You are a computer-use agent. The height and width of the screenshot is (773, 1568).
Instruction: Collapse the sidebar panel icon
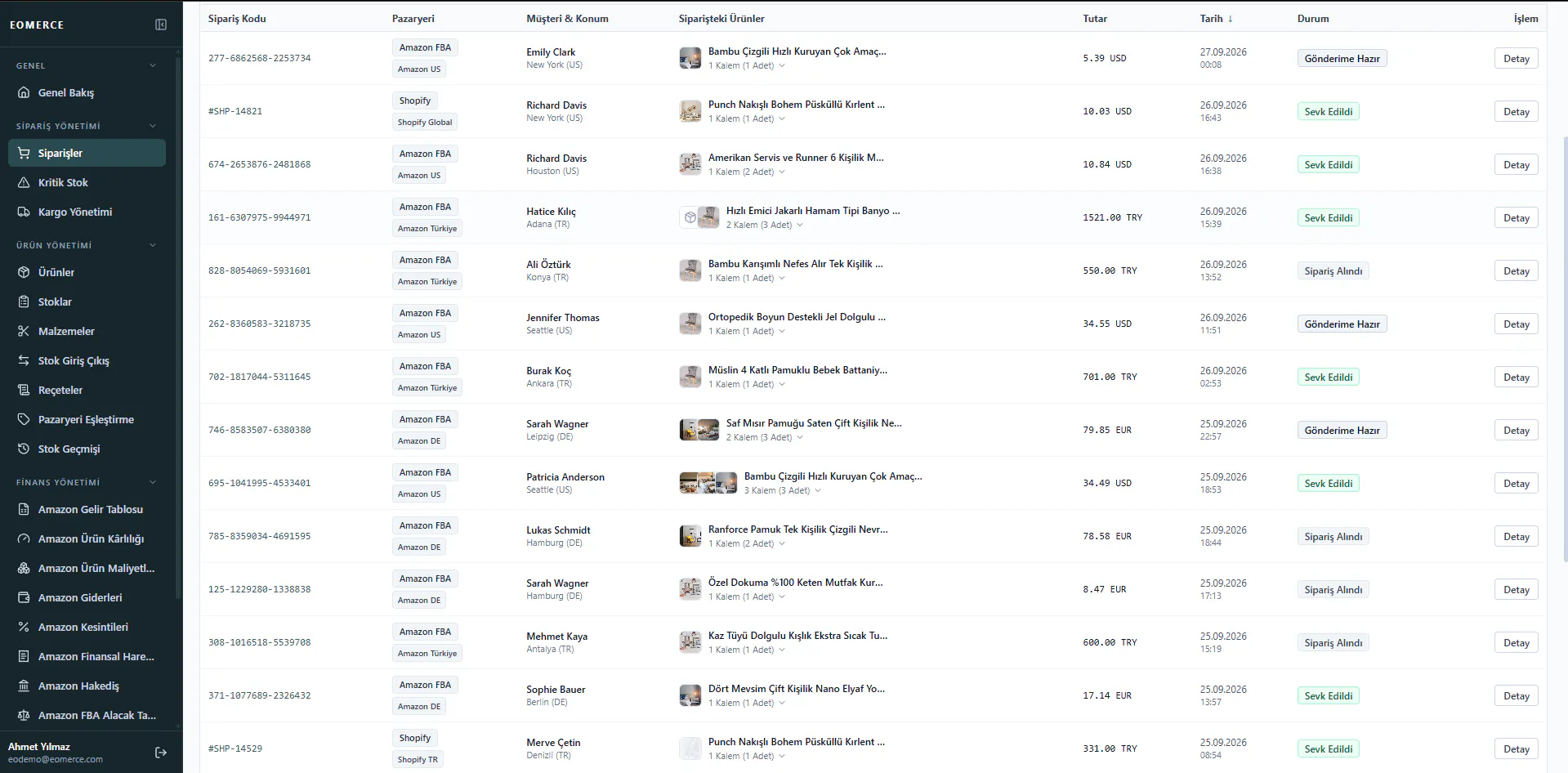161,25
